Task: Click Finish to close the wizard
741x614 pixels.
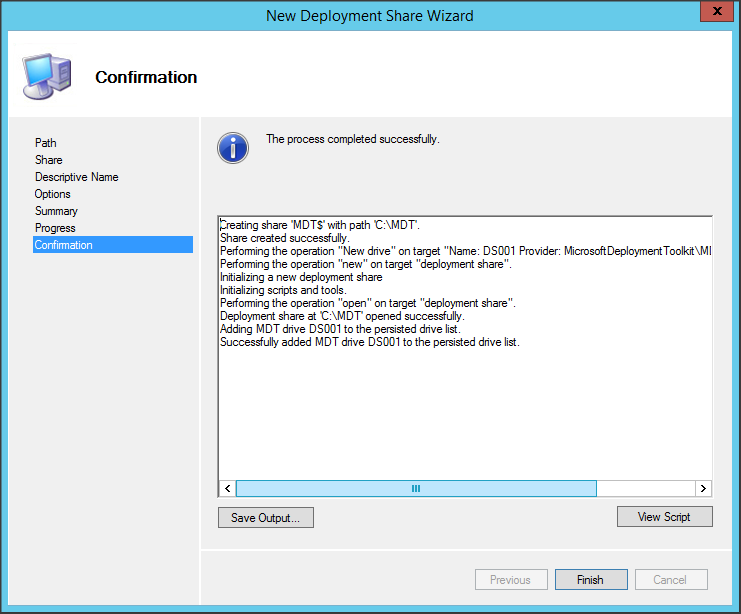Action: tap(591, 580)
